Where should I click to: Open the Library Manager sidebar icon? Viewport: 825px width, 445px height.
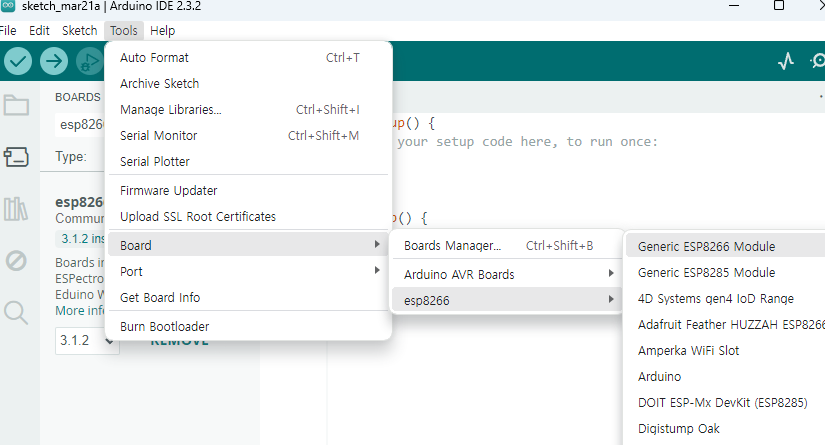pos(16,209)
